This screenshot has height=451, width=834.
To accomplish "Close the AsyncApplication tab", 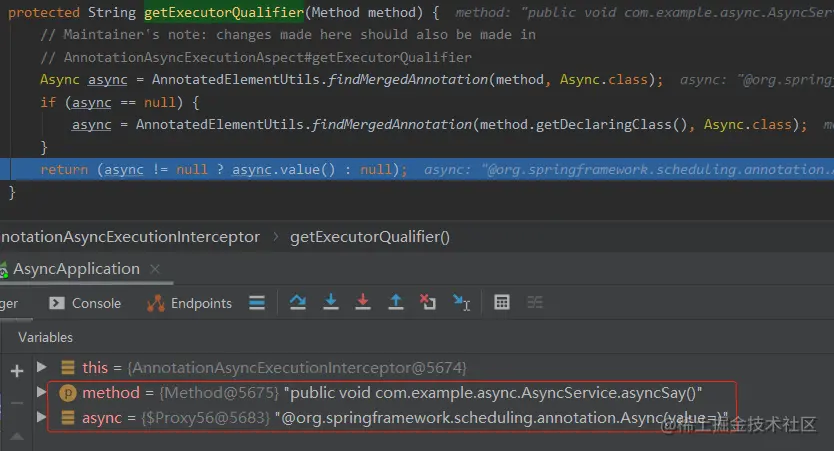I will coord(155,269).
